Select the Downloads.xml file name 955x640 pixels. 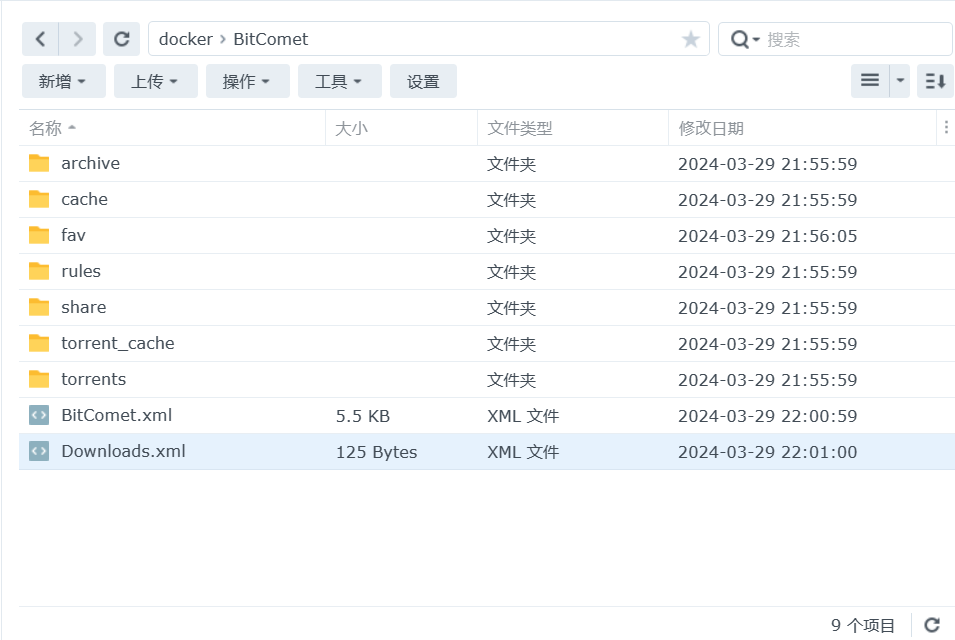coord(123,451)
